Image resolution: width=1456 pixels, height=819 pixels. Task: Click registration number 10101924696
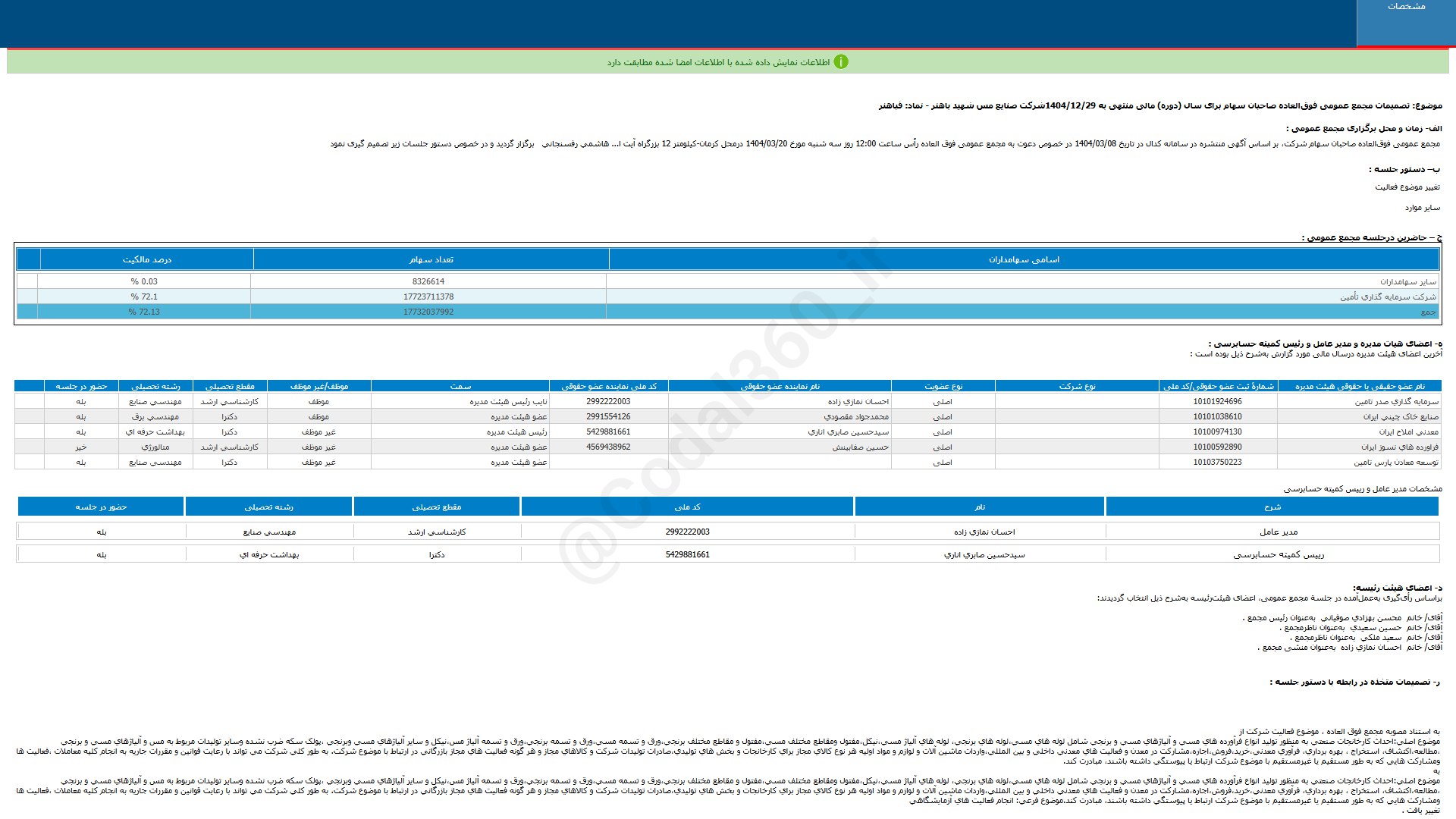(1217, 401)
